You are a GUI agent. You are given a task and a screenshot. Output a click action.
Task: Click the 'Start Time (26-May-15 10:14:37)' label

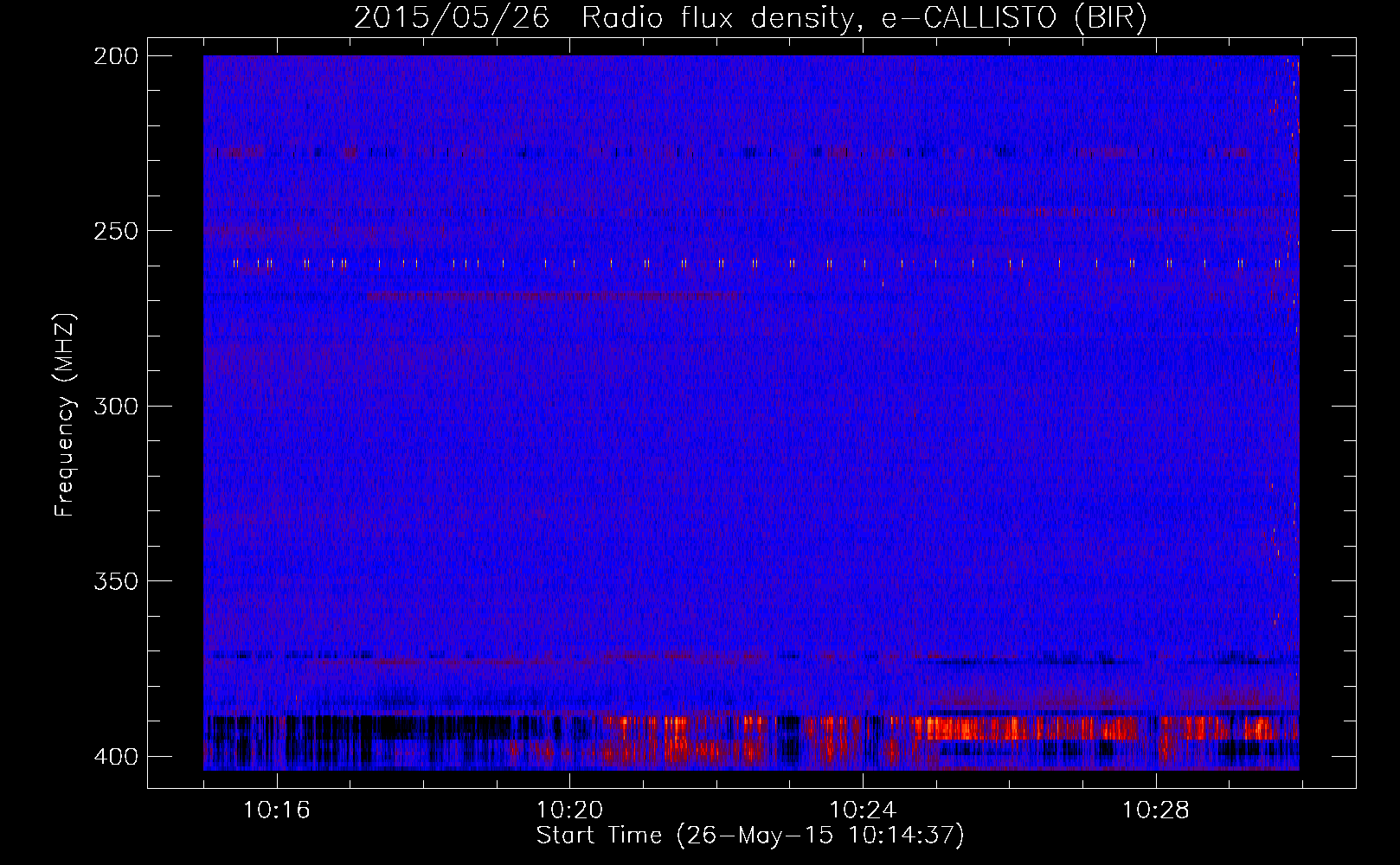[x=750, y=836]
